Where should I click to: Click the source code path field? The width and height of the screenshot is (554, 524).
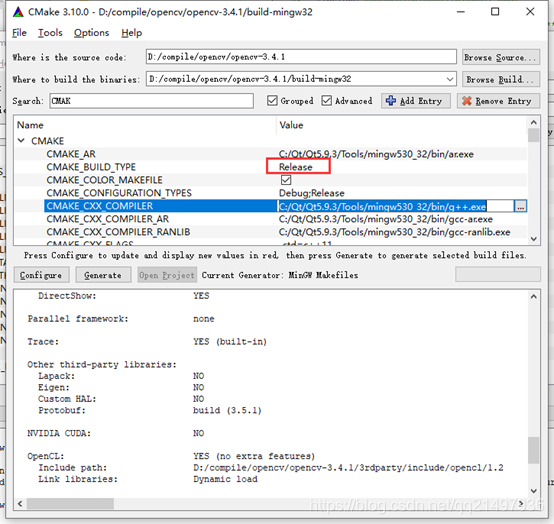coord(301,57)
